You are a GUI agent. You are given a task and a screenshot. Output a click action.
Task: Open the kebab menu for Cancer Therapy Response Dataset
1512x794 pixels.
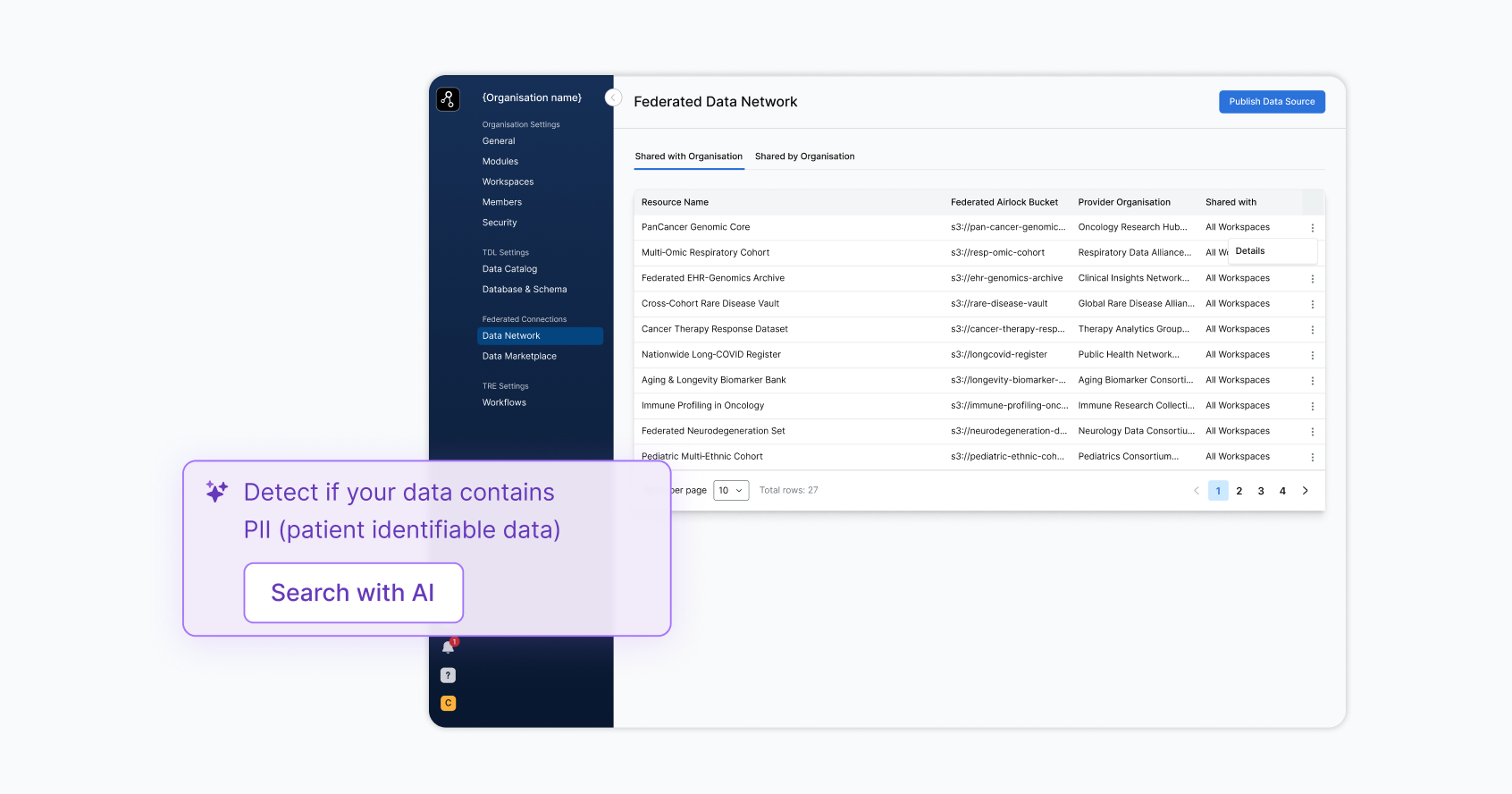click(x=1312, y=330)
